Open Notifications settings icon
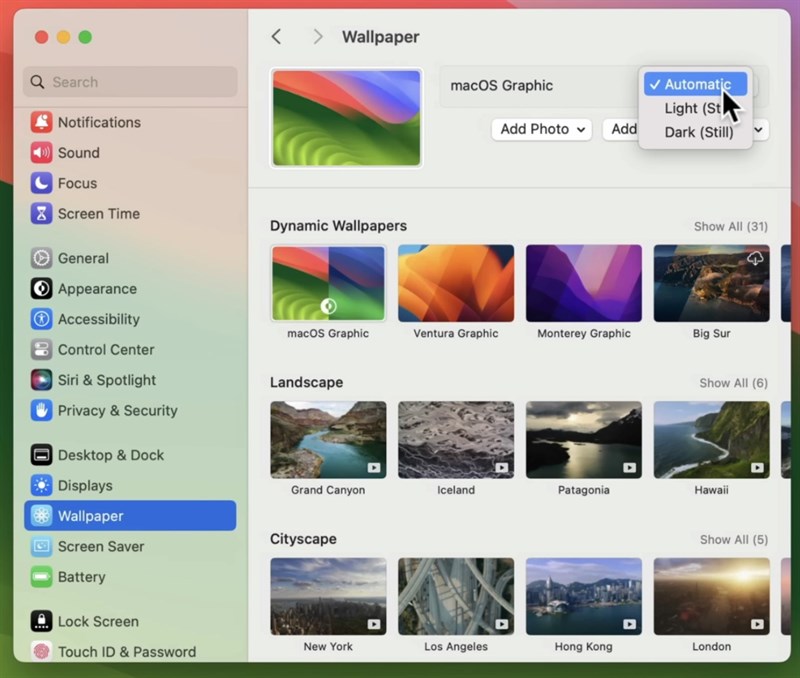 click(x=41, y=122)
